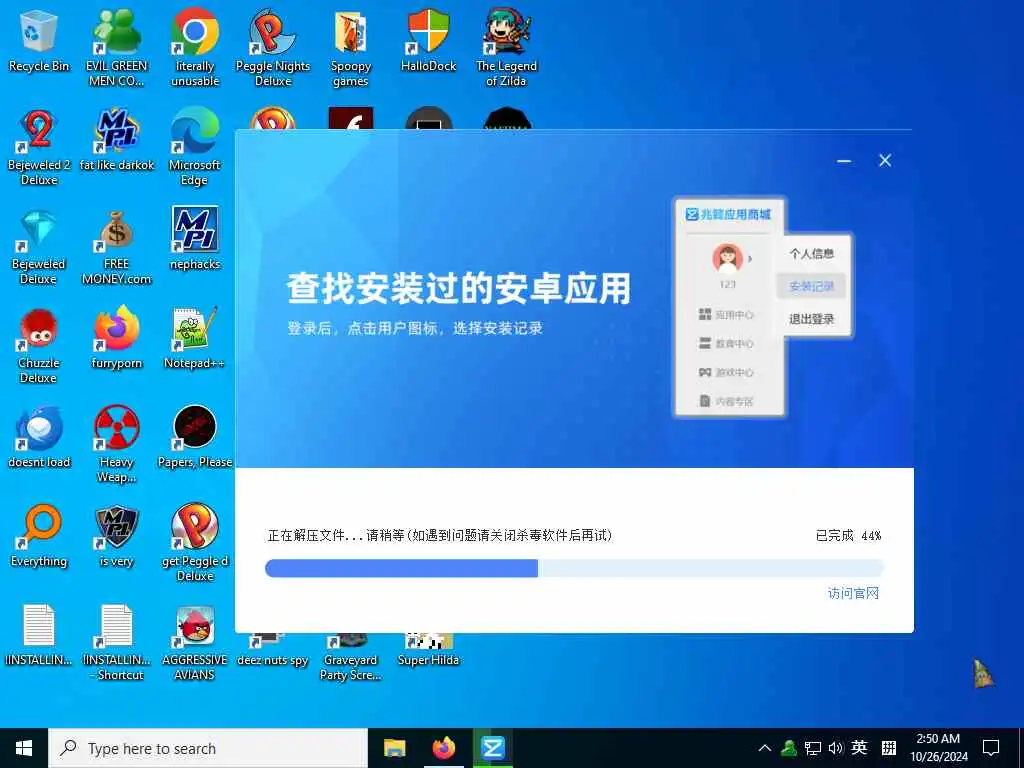
Task: Open the clock showing 2:50 AM
Action: pos(938,748)
